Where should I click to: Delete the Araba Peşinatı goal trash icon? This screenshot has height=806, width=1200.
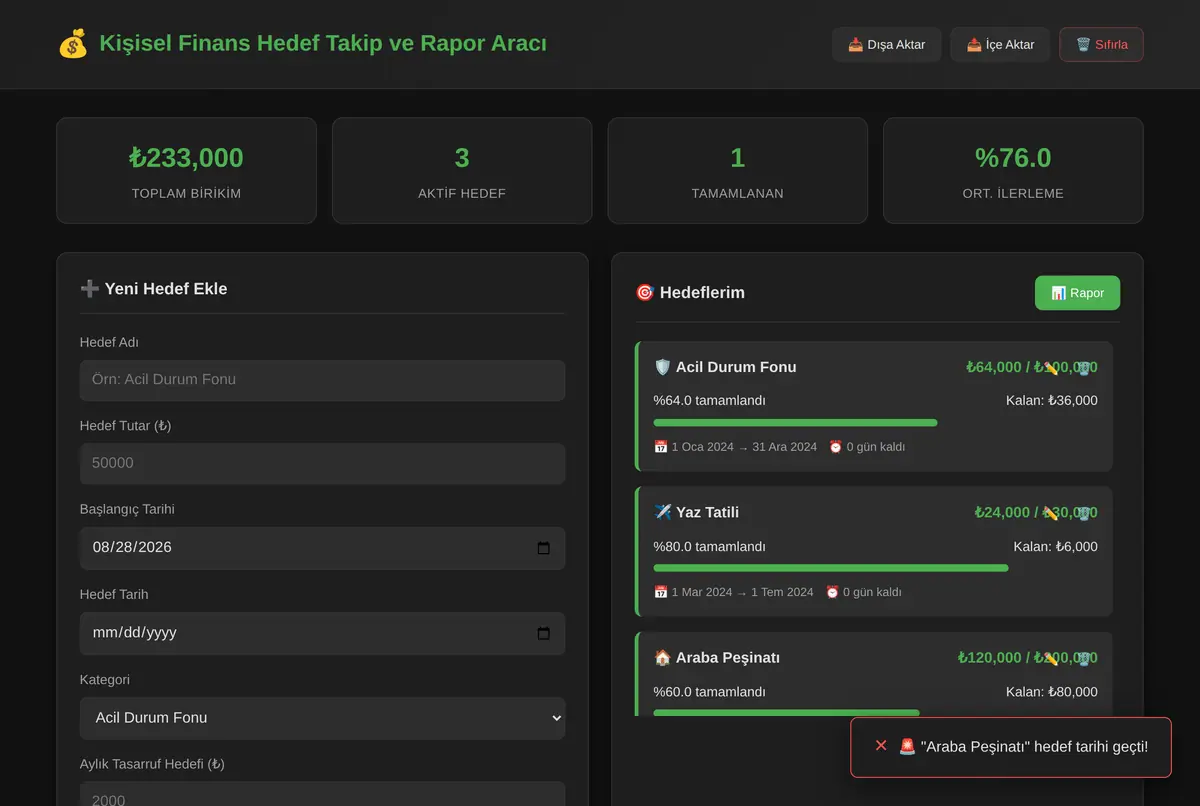tap(1084, 658)
